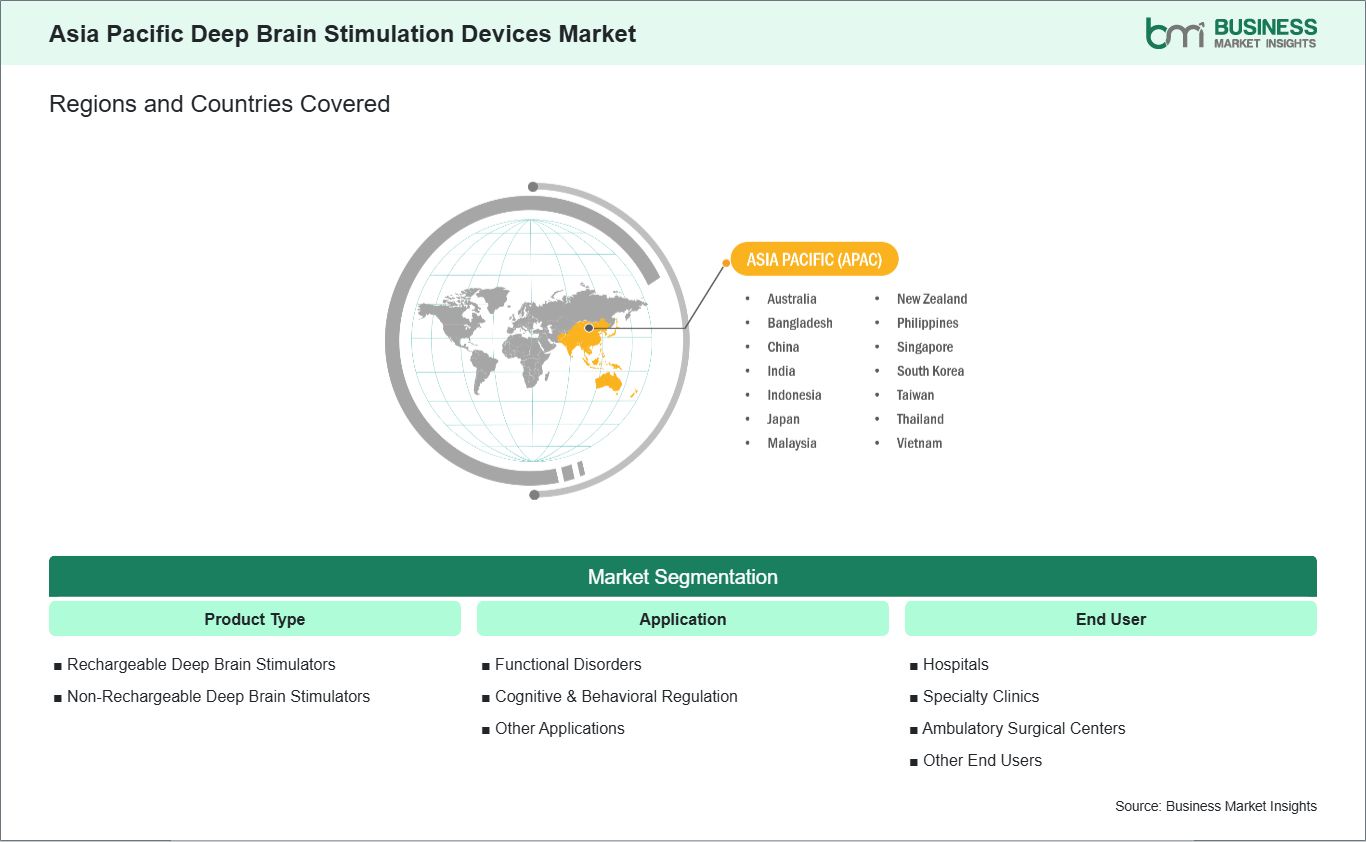Select the ASIA PACIFIC (APAC) label

tap(814, 260)
